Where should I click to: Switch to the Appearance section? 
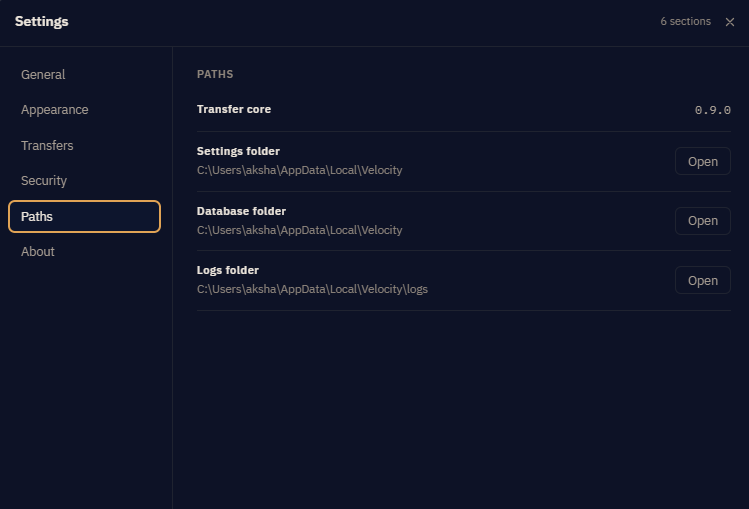85,110
